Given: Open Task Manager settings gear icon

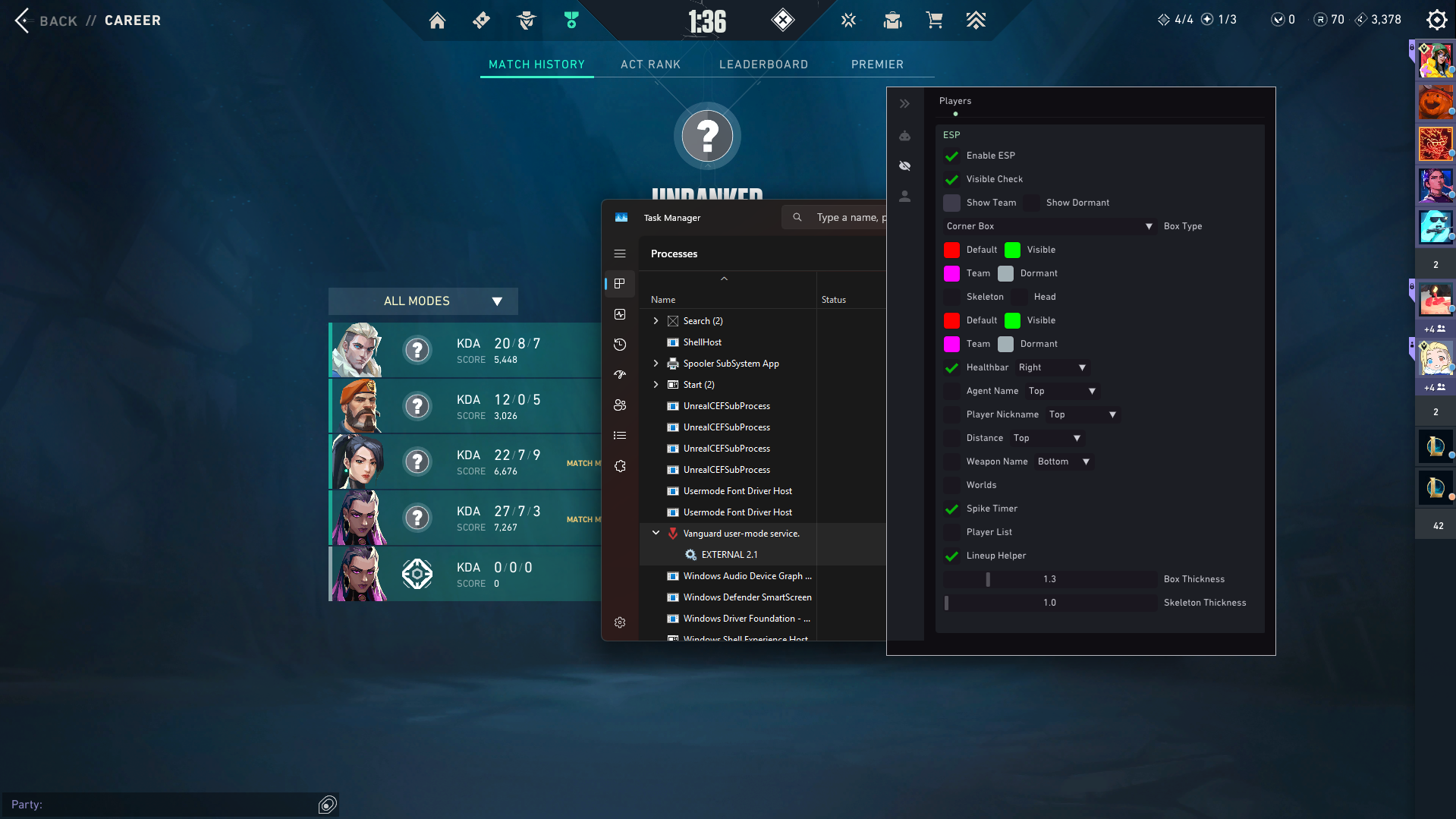Looking at the screenshot, I should click(620, 622).
